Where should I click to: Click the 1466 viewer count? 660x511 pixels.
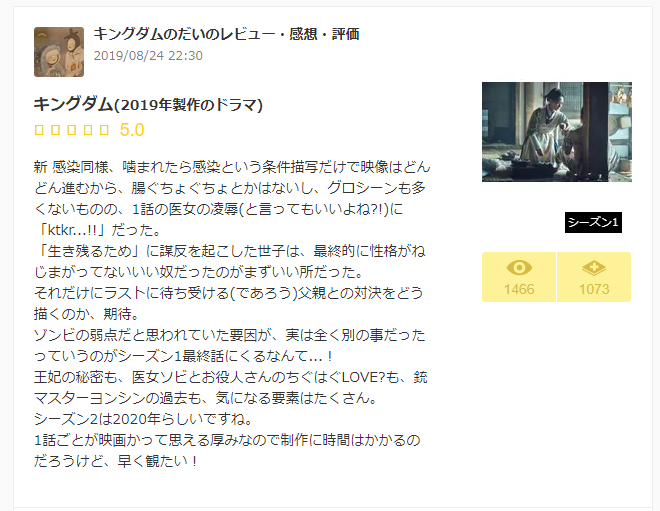pyautogui.click(x=519, y=289)
